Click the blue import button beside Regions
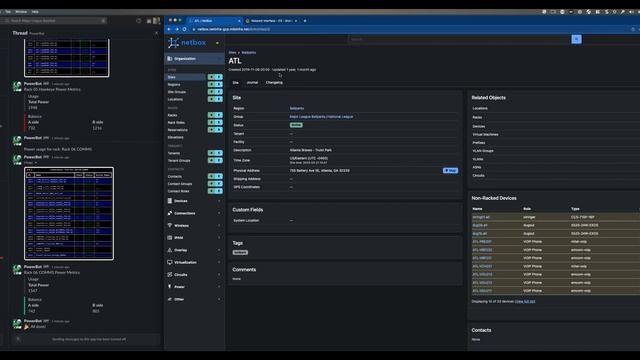The image size is (640, 360). pos(219,84)
